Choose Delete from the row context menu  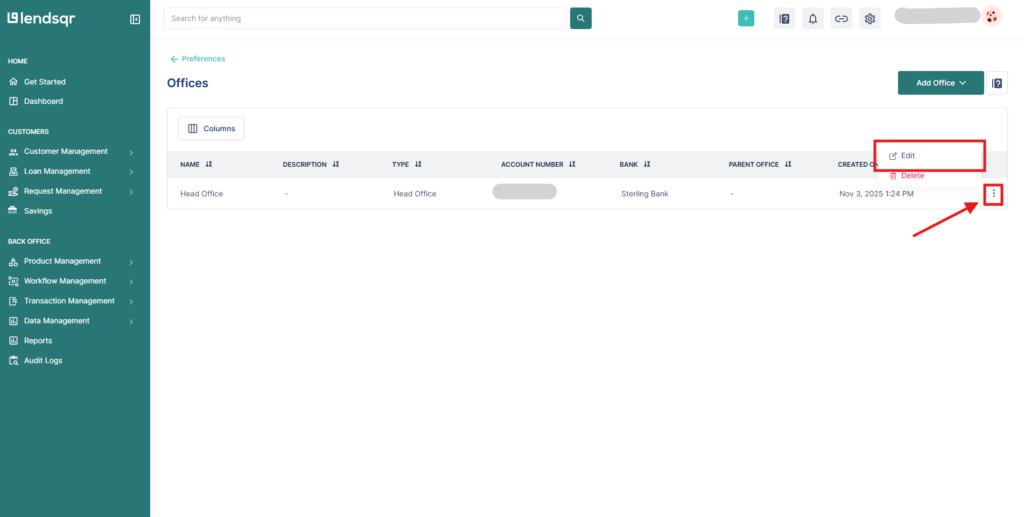pos(911,176)
